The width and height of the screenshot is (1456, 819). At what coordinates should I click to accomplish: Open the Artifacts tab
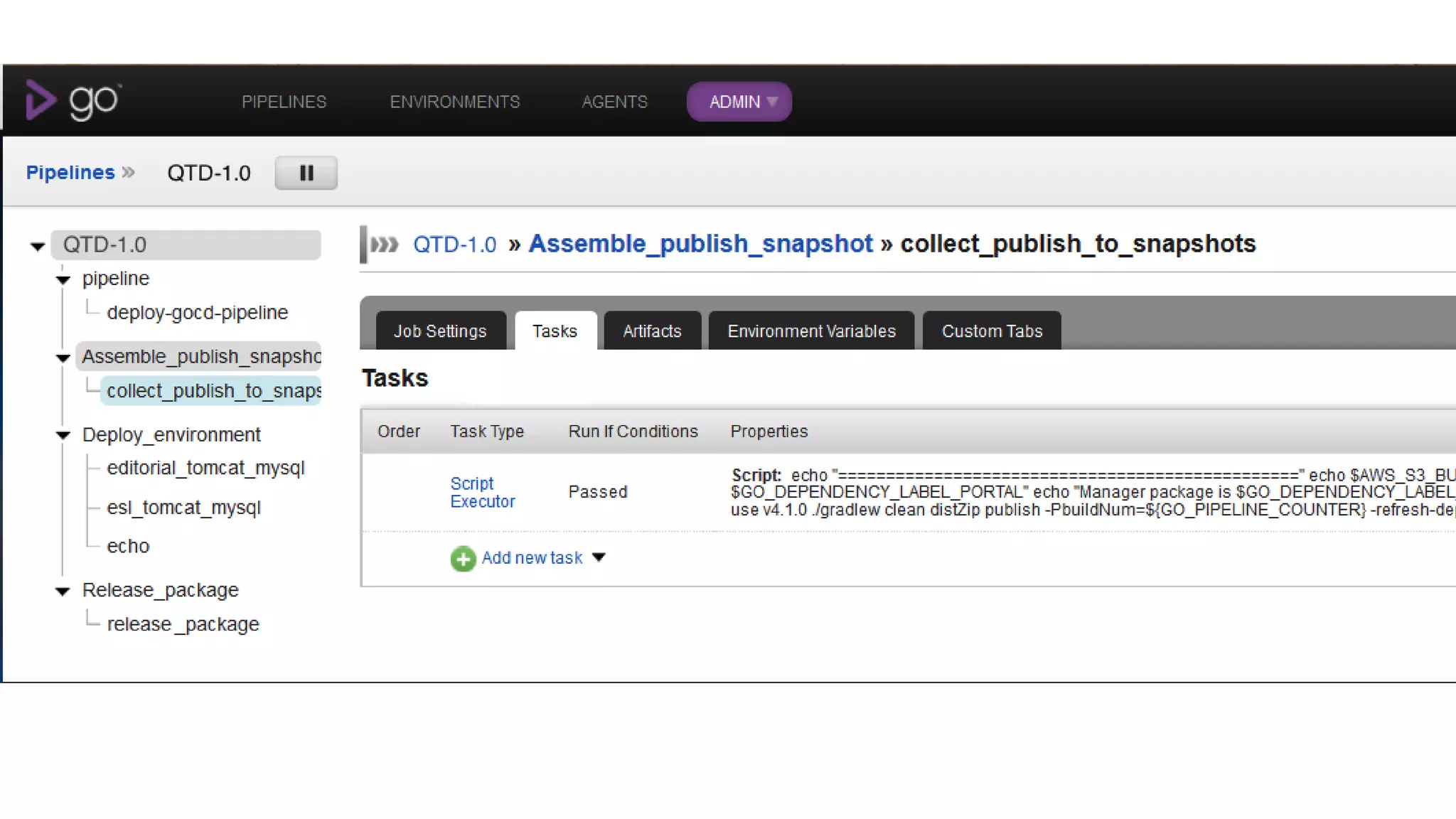[652, 331]
